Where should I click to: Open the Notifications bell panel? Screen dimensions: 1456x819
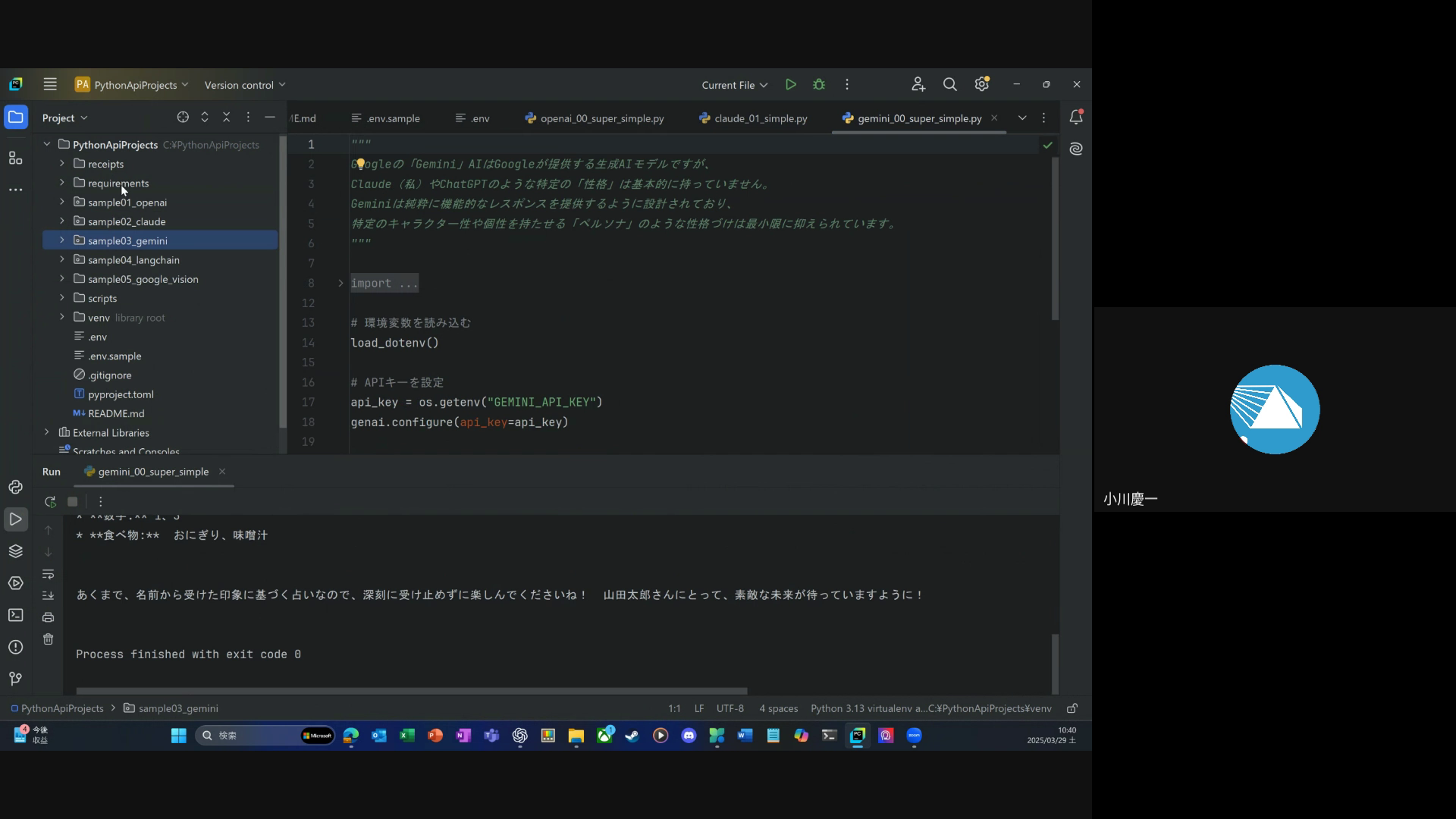1075,118
